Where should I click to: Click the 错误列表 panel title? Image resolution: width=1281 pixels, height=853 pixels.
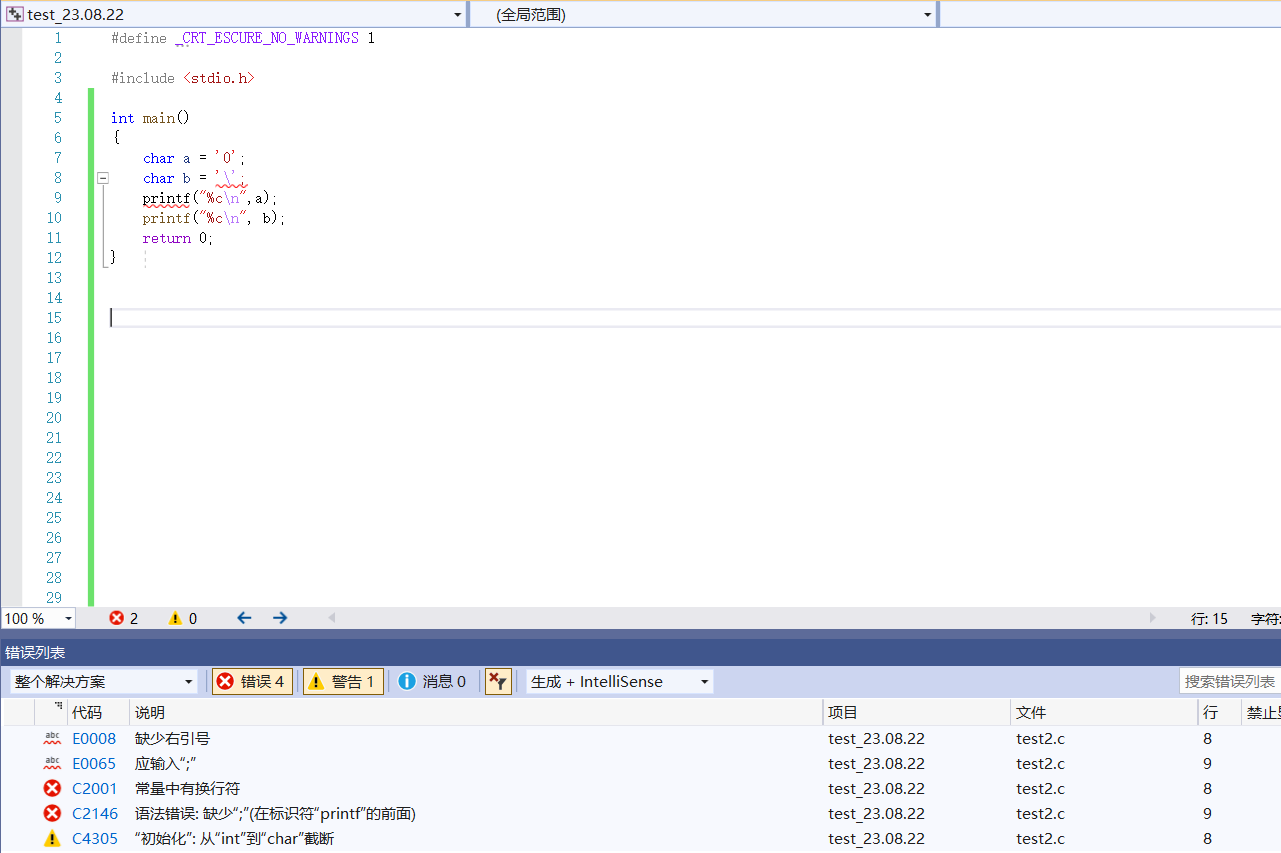click(35, 652)
